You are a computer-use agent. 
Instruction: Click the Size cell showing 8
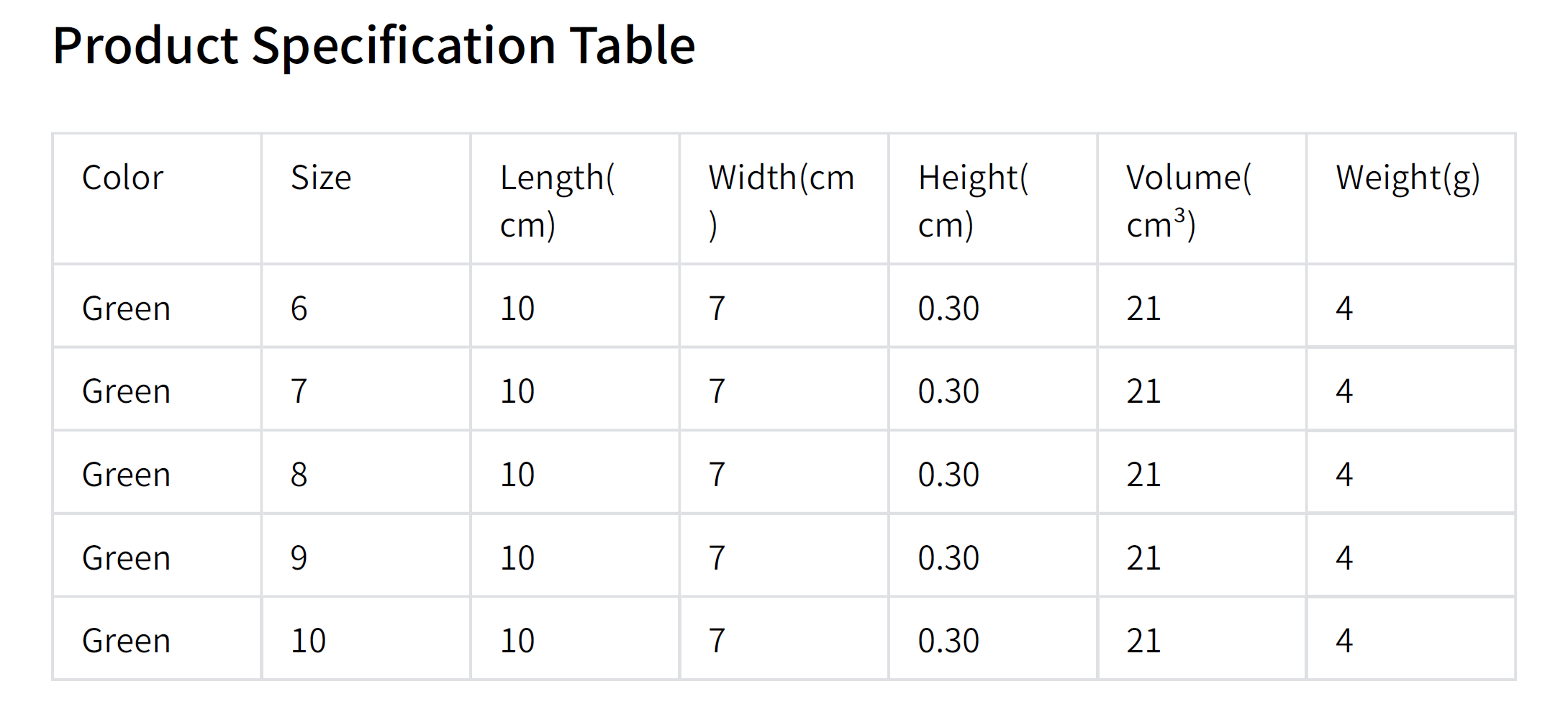click(x=299, y=475)
